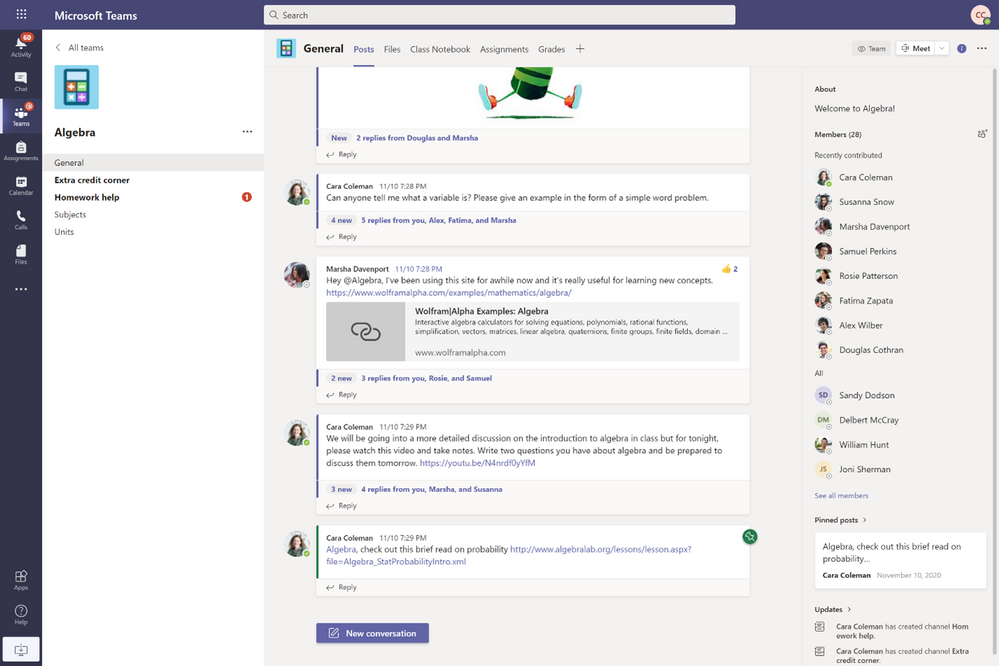The width and height of the screenshot is (999, 666).
Task: Open the Calendar from the sidebar
Action: tap(20, 187)
